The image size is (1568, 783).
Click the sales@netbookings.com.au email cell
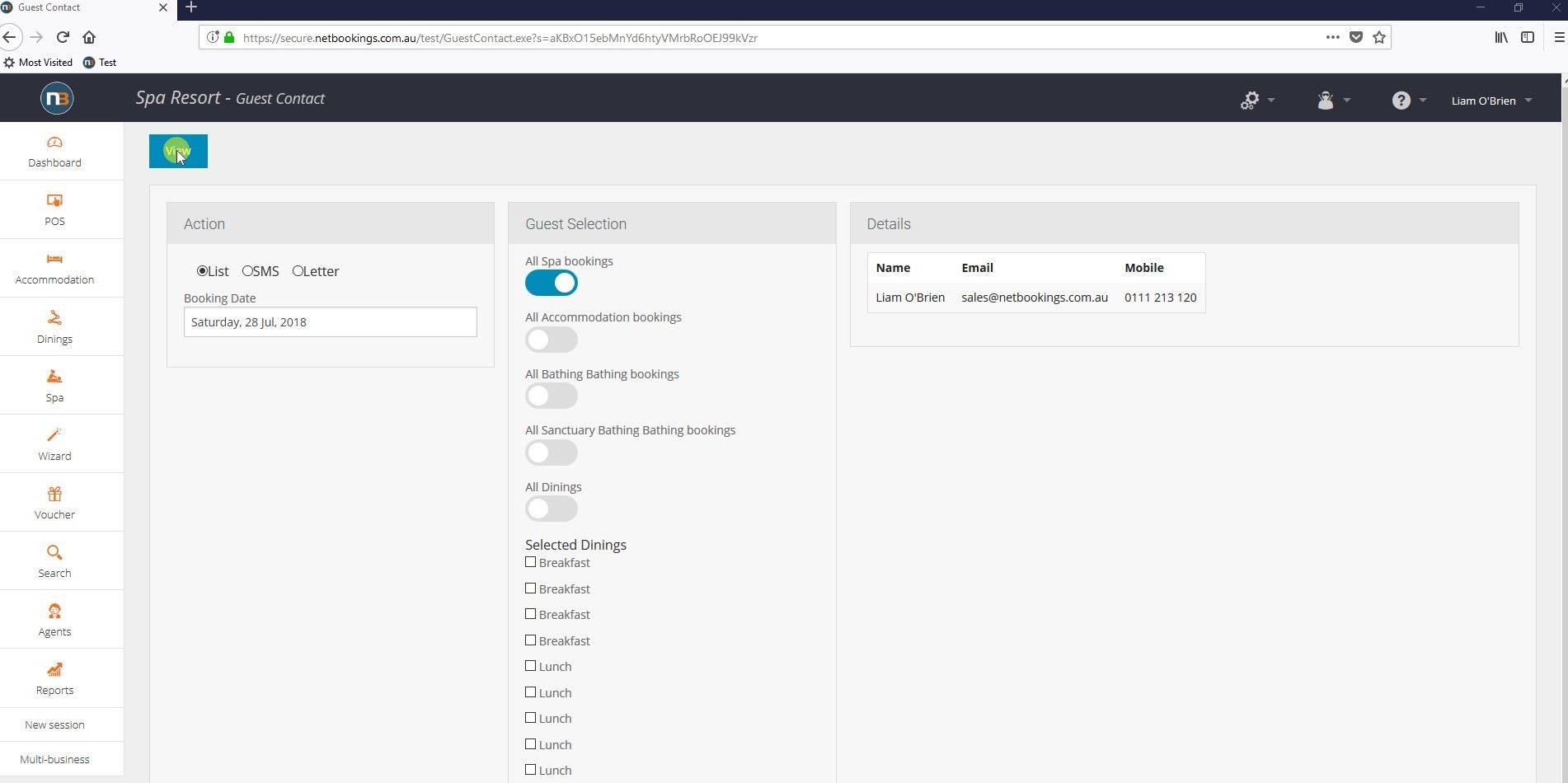[x=1035, y=298]
